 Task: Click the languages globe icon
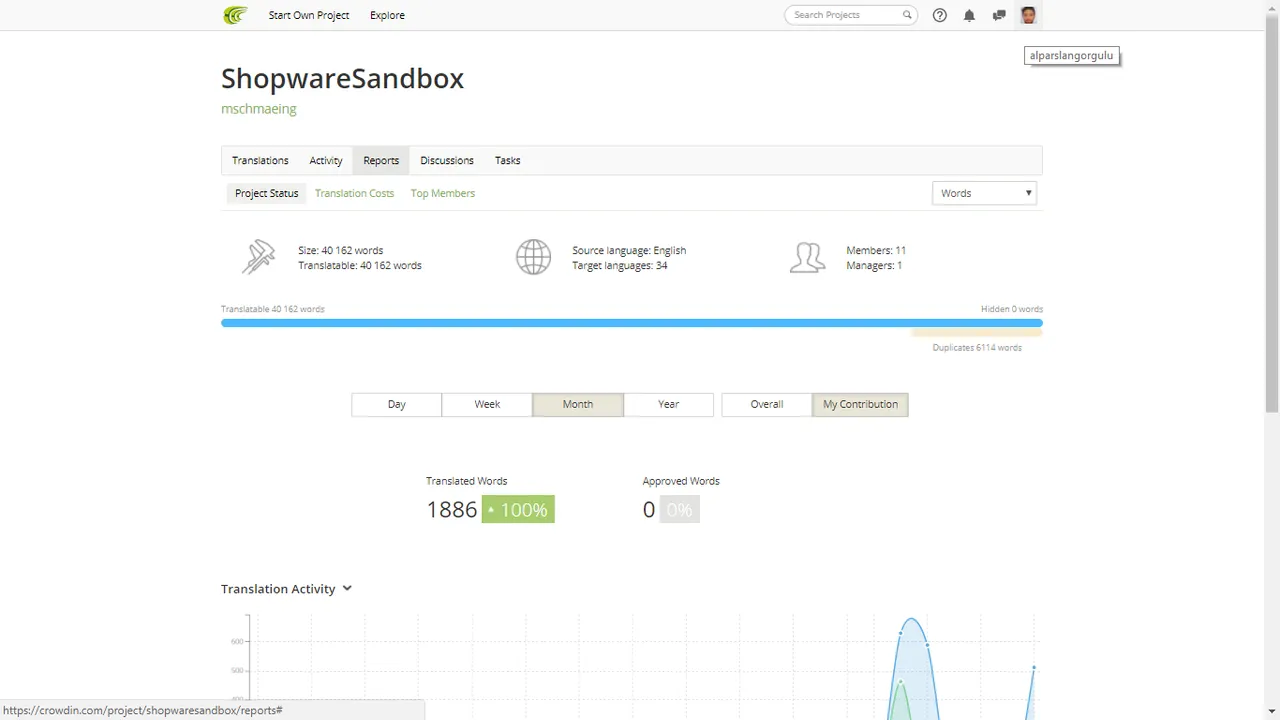coord(533,257)
